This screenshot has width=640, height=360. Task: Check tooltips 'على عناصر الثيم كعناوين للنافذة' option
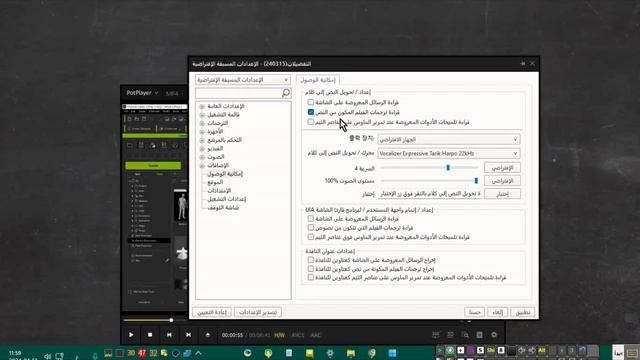311,278
